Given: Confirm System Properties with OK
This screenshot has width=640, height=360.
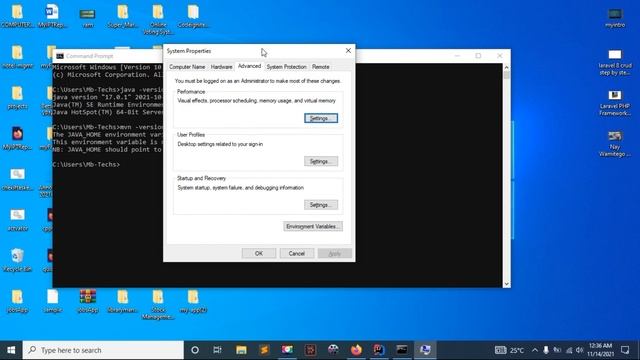Looking at the screenshot, I should tap(259, 253).
